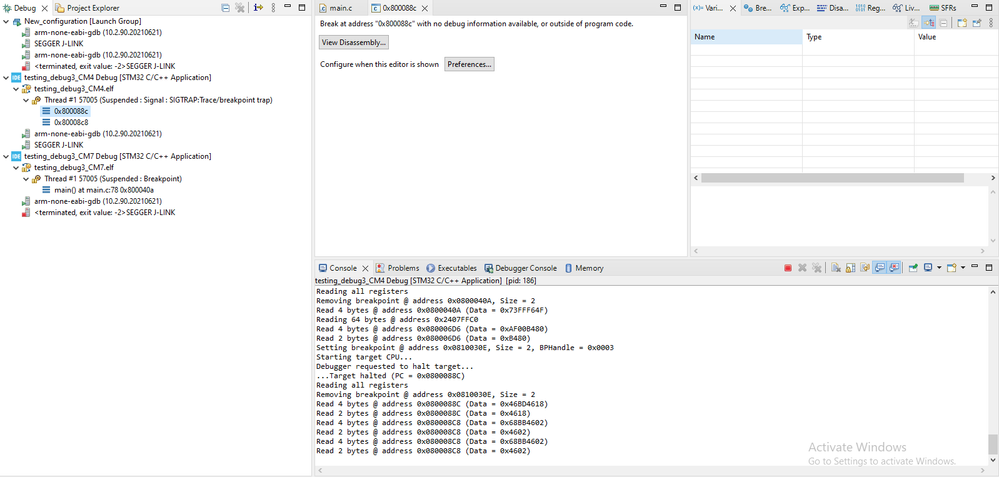Open the Executables tab
This screenshot has width=999, height=477.
[452, 268]
